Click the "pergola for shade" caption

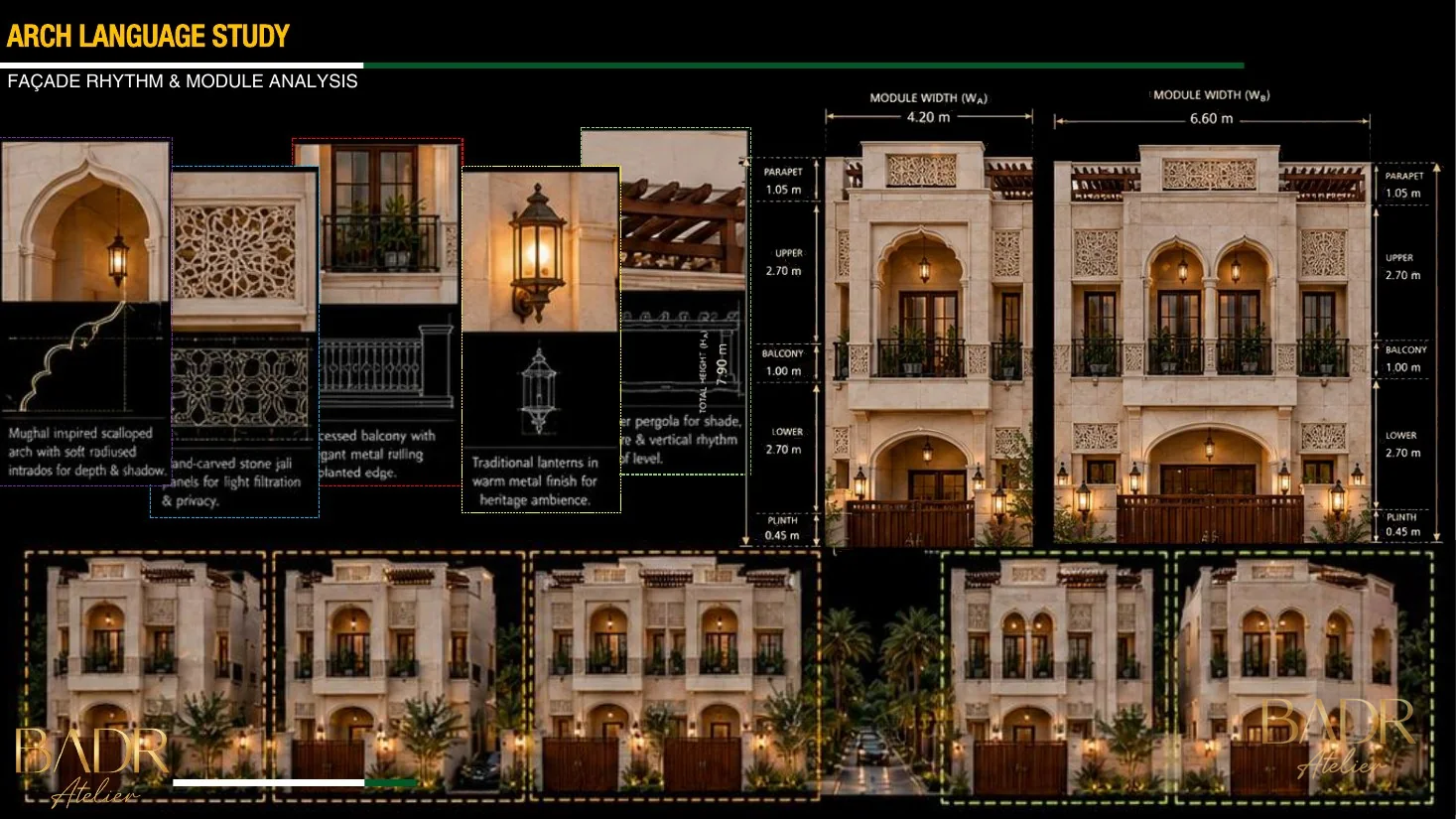[680, 440]
